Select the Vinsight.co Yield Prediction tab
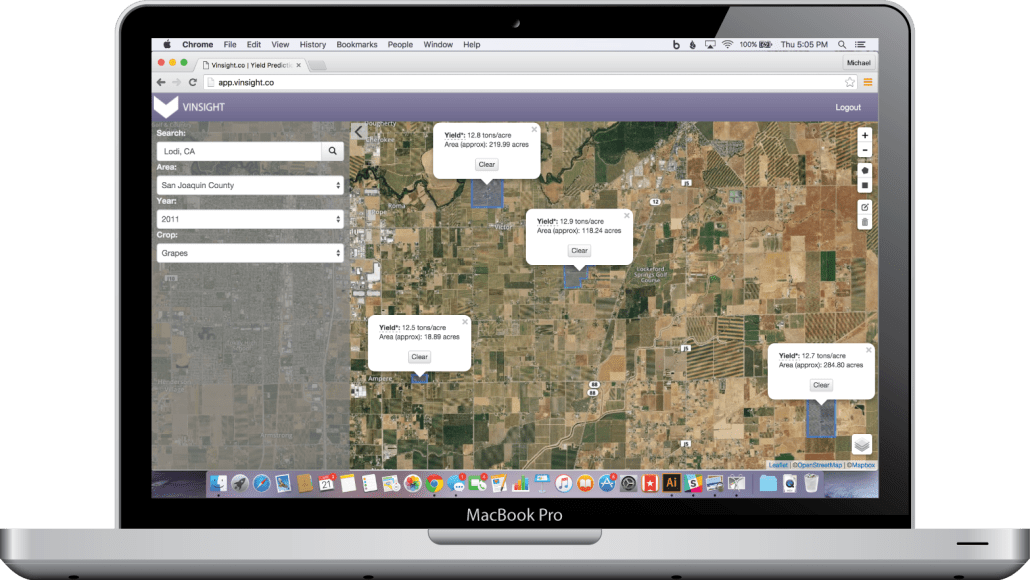The height and width of the screenshot is (580, 1030). (x=250, y=65)
